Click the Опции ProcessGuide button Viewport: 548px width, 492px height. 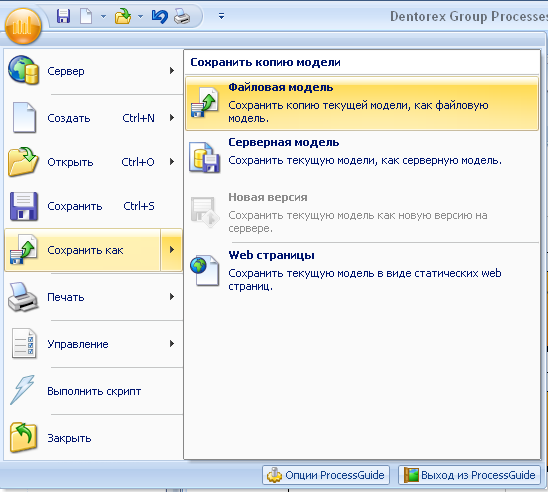coord(326,475)
